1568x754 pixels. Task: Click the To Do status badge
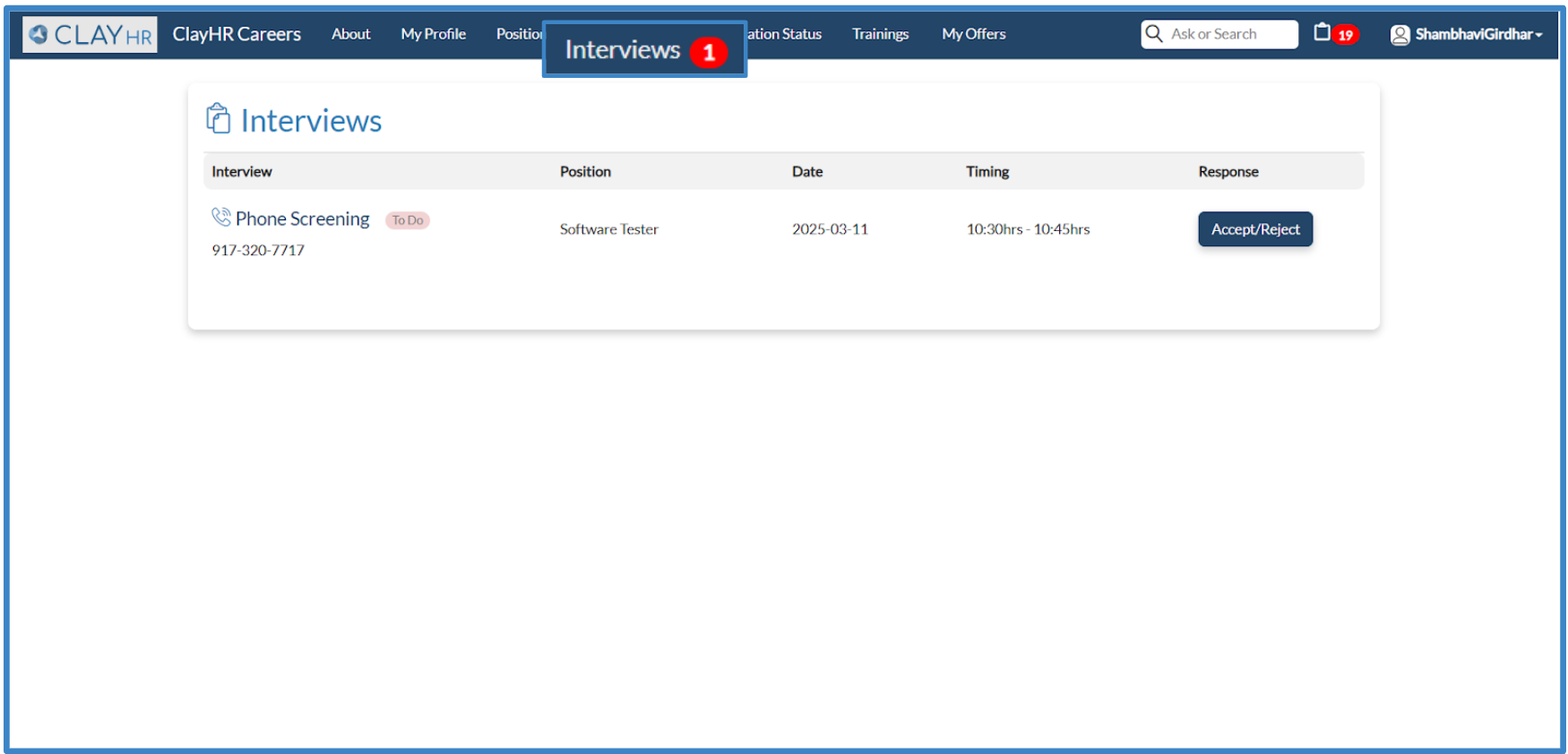(408, 220)
